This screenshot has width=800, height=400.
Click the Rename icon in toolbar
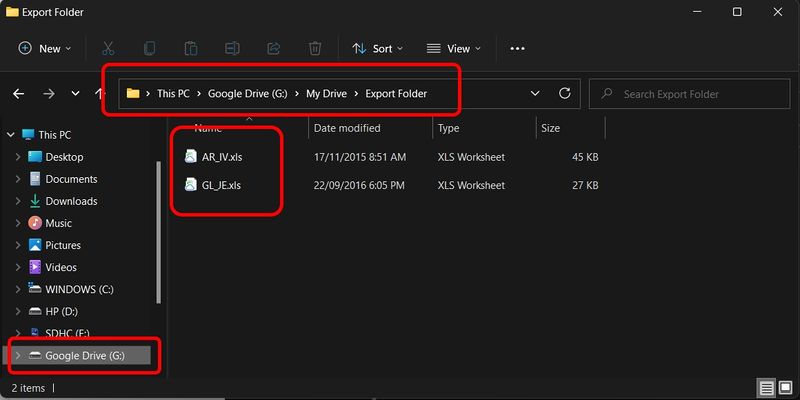[232, 48]
